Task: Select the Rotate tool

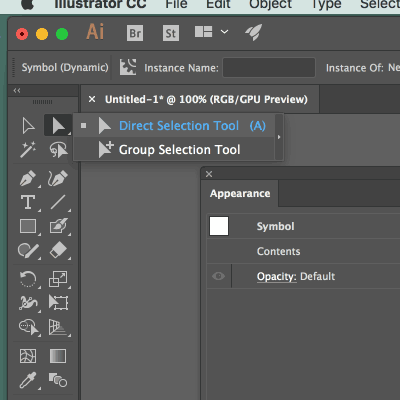Action: 28,279
